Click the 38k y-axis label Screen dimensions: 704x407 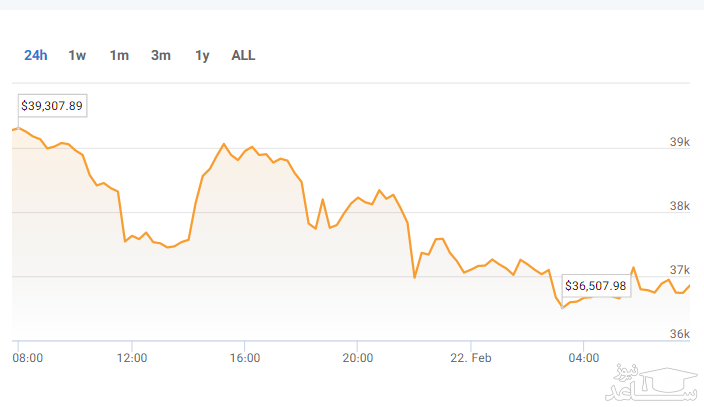[680, 206]
